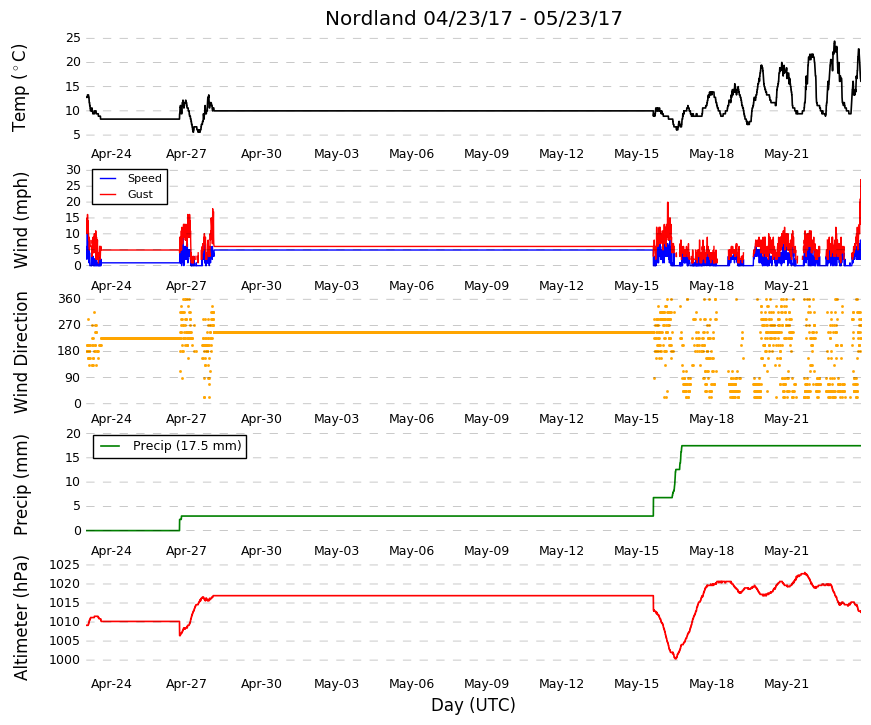This screenshot has height=725, width=871.
Task: Click the Wind Direction axis label
Action: point(20,352)
